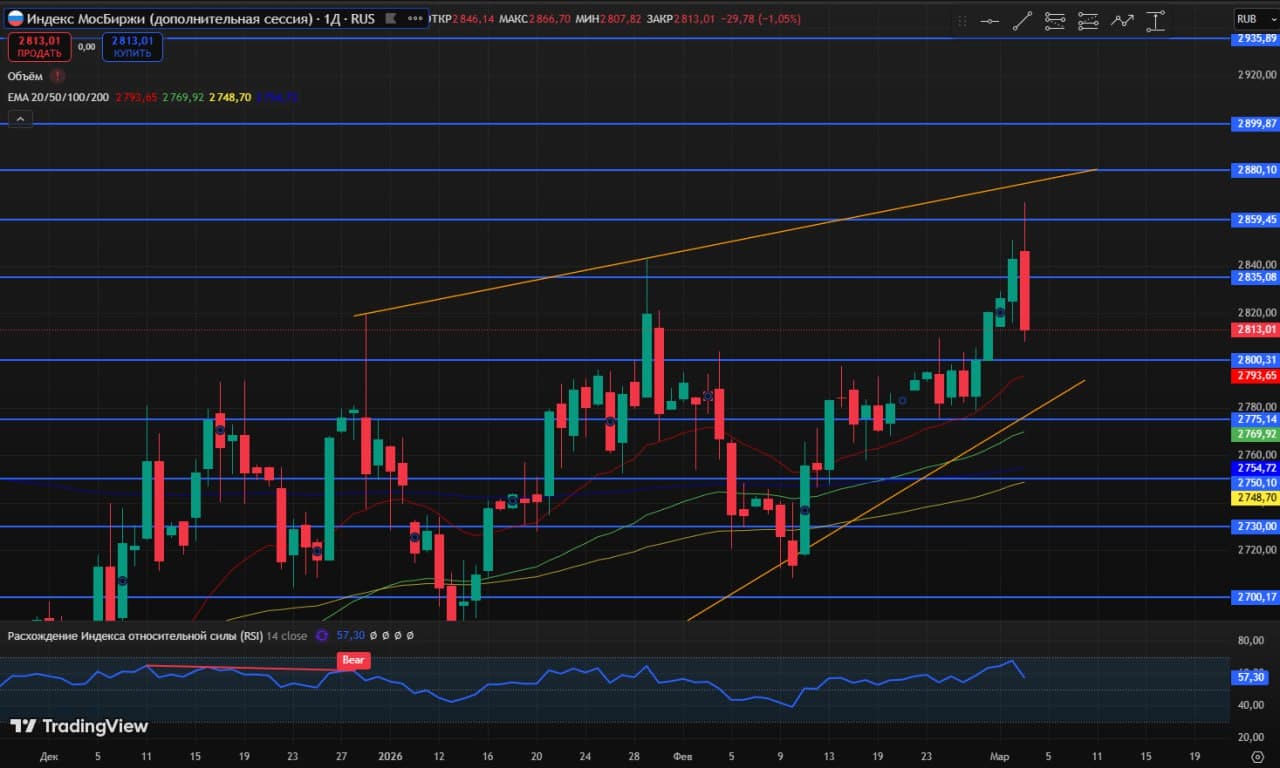This screenshot has height=768, width=1280.
Task: Select the Fibonacci retracement tool
Action: click(x=1055, y=20)
